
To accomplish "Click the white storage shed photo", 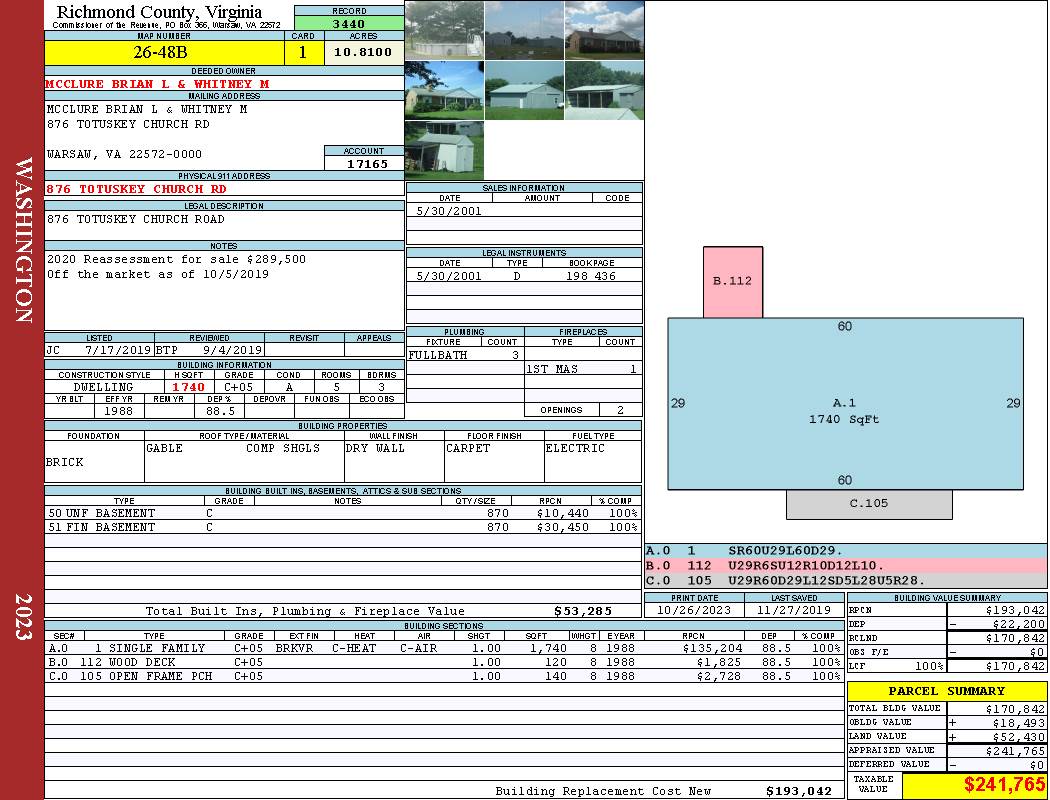I will (x=444, y=150).
